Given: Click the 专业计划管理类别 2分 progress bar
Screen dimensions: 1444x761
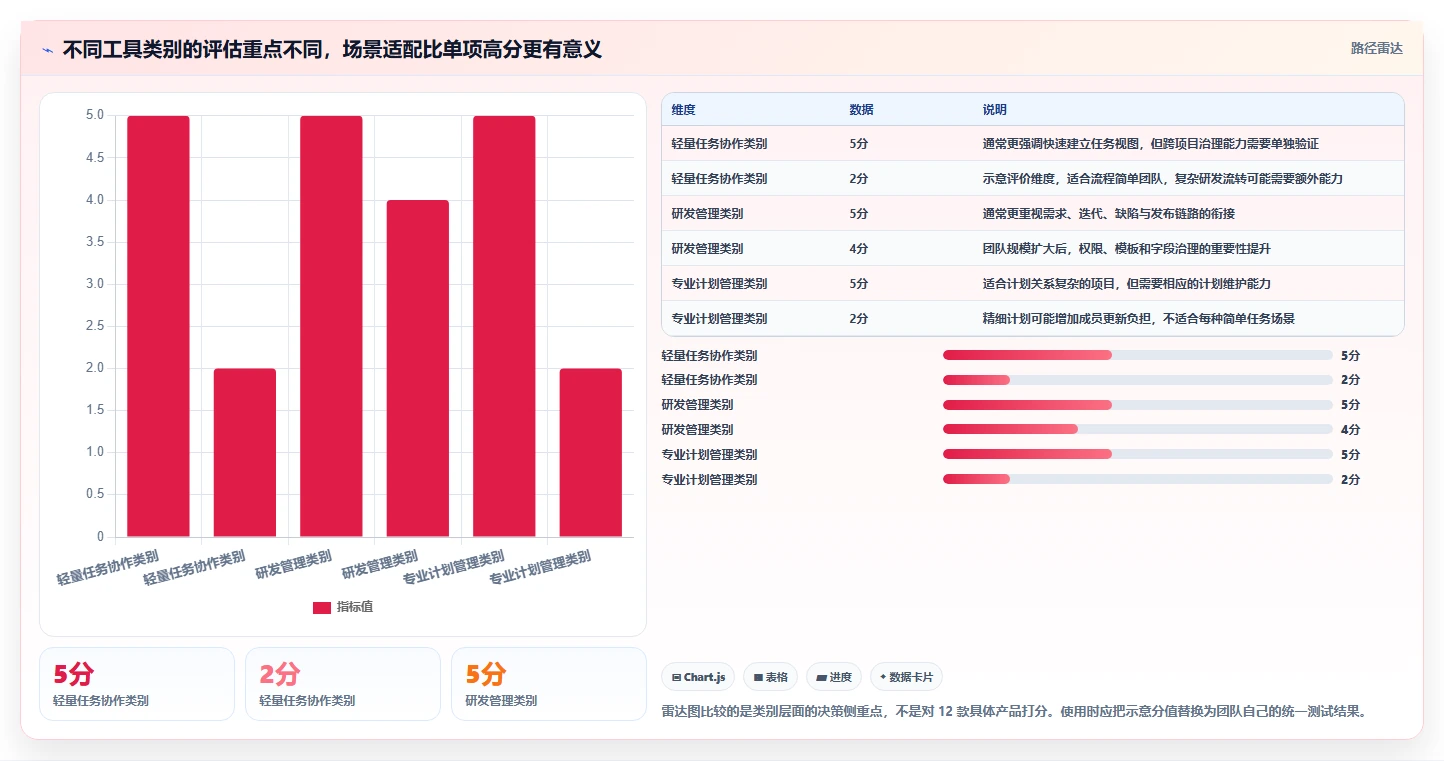Looking at the screenshot, I should (x=1138, y=479).
